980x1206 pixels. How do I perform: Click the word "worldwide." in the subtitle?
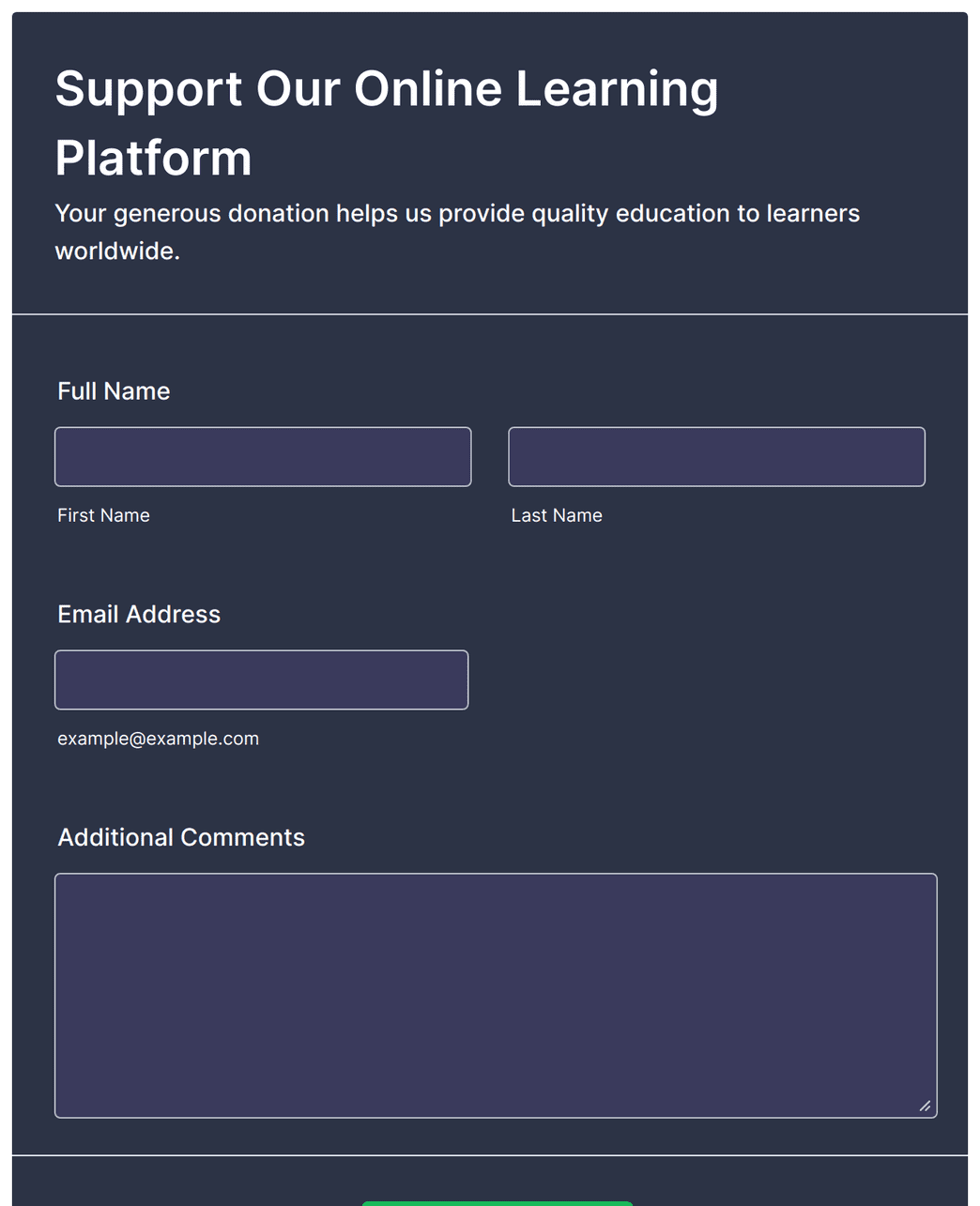pos(117,252)
